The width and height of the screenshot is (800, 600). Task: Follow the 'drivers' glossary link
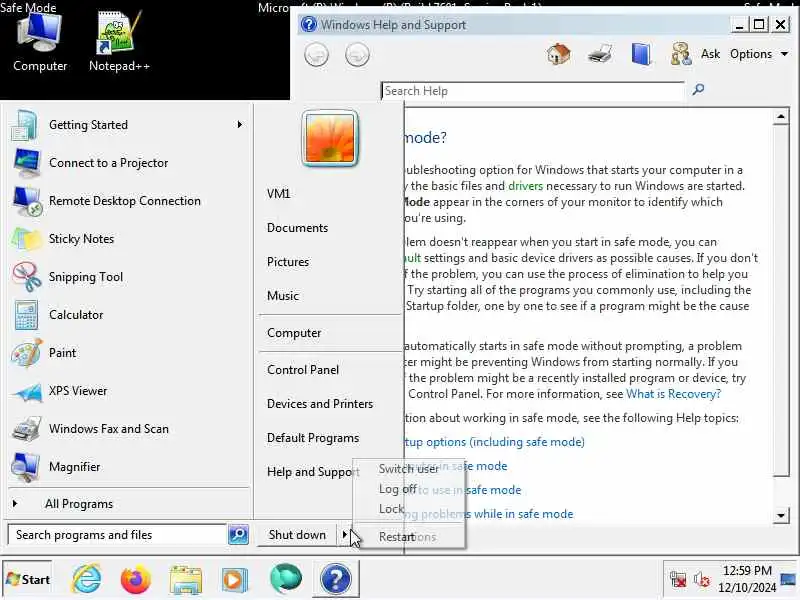[526, 186]
